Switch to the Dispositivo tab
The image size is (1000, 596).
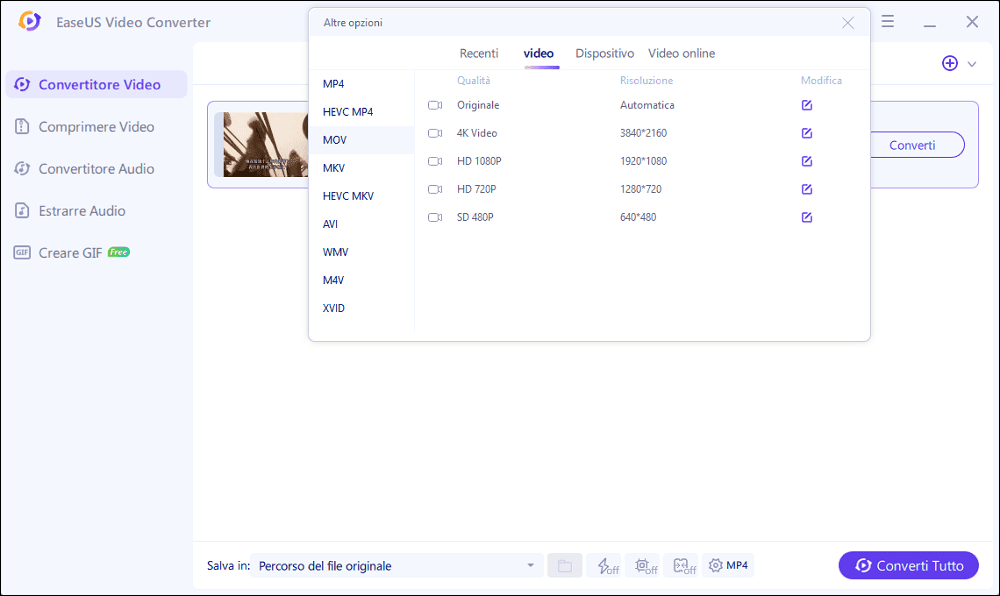coord(605,54)
